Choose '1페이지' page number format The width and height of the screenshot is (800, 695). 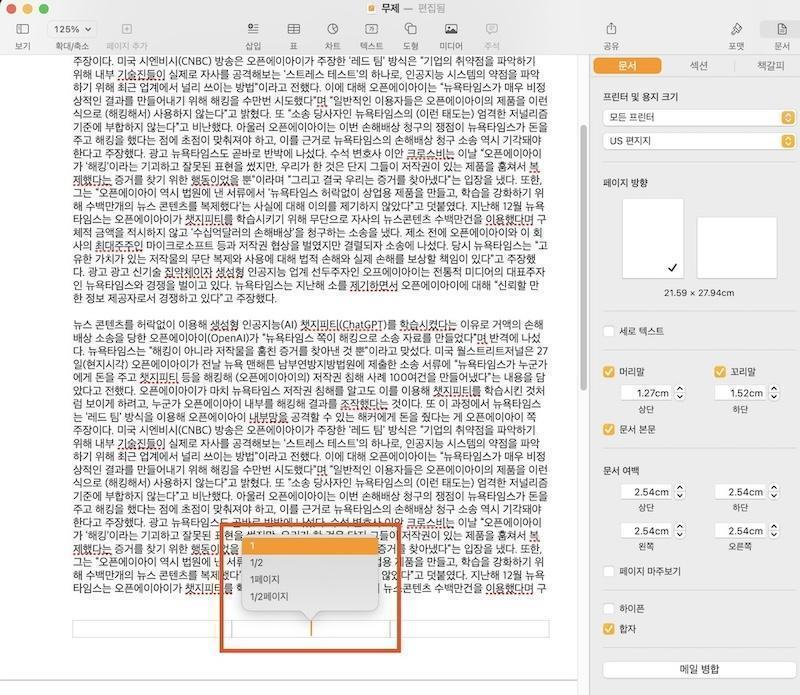(x=310, y=579)
